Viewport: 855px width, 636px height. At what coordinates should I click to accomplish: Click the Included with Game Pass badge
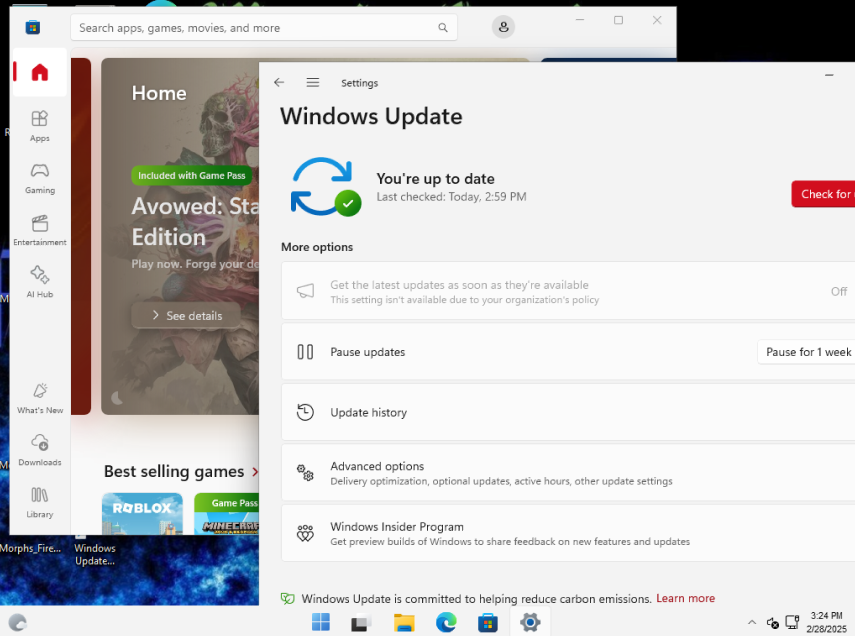coord(191,176)
